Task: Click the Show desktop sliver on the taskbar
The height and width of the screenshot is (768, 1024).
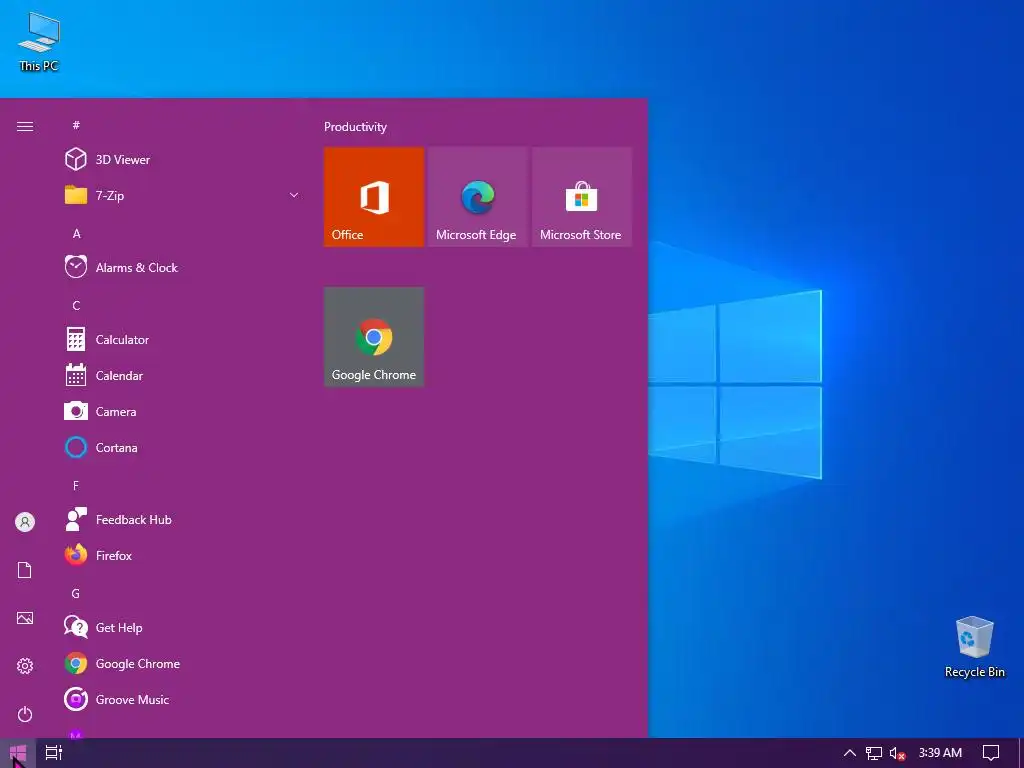Action: pos(1021,753)
